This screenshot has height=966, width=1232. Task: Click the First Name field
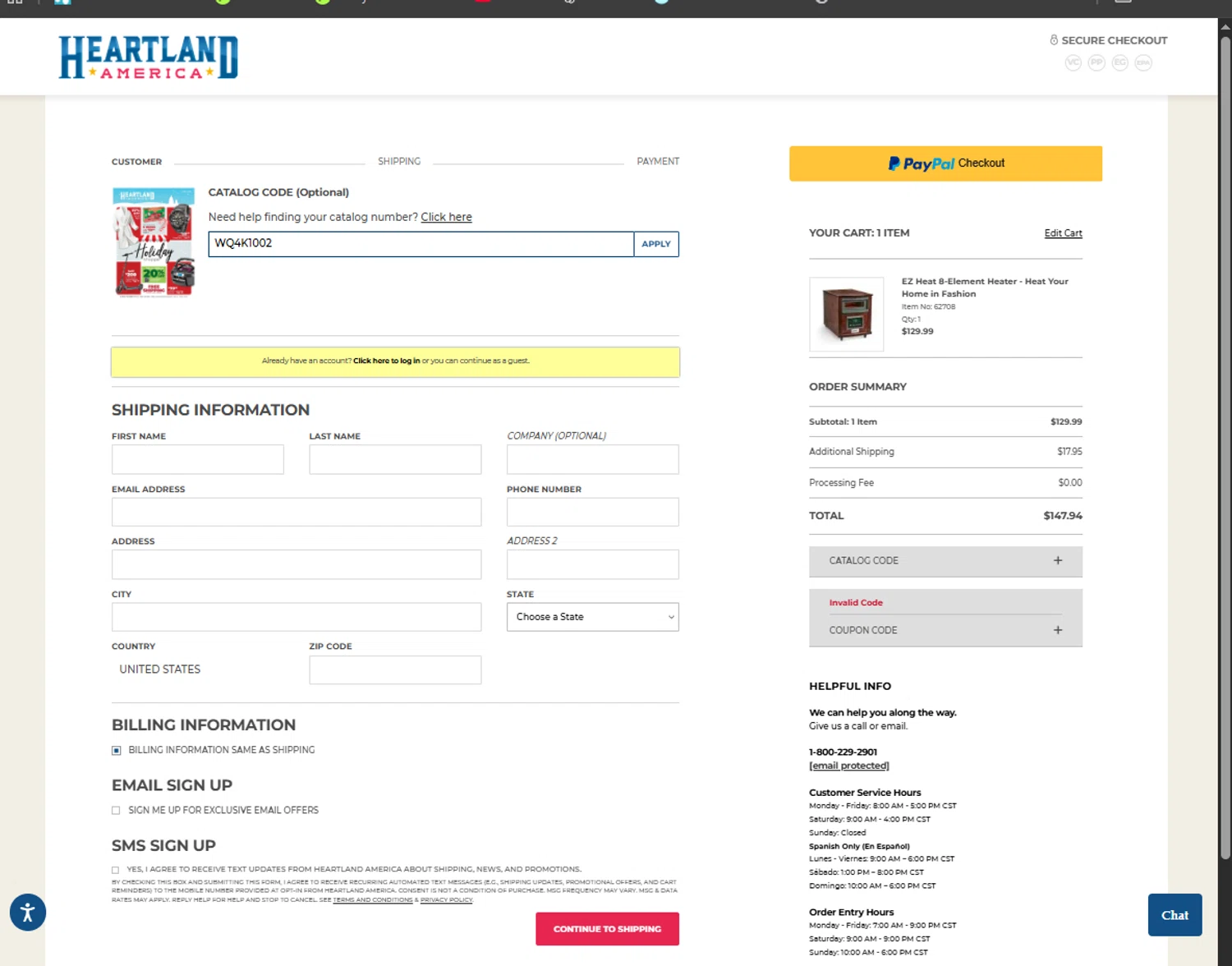[198, 459]
